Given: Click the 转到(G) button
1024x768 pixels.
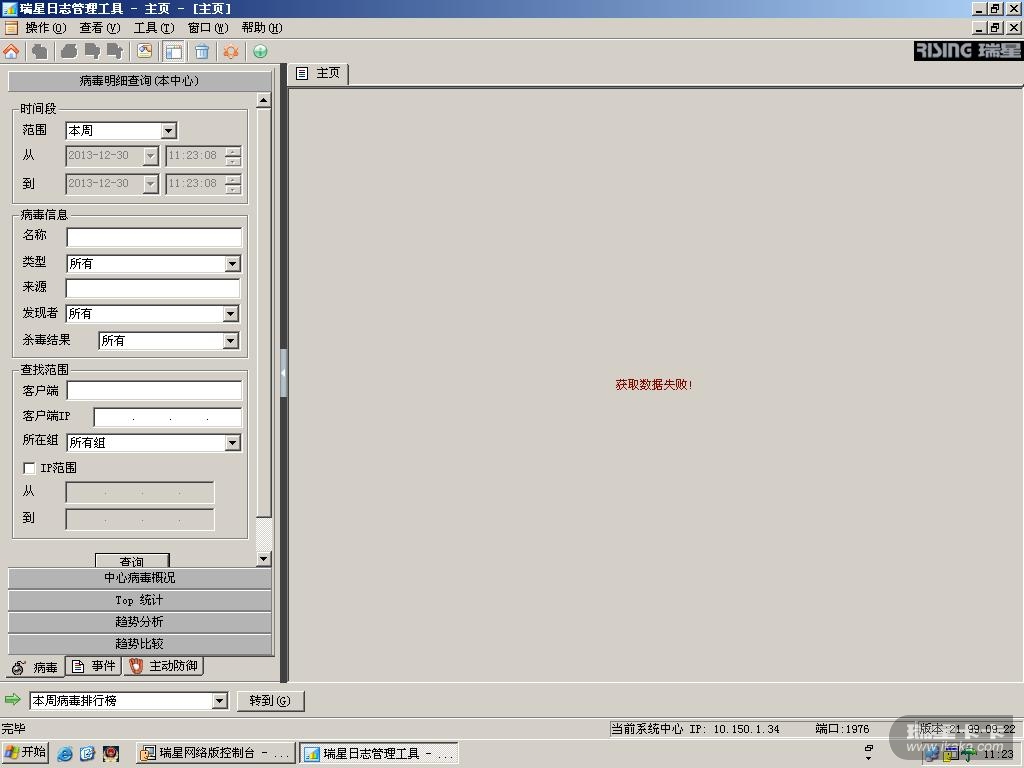Looking at the screenshot, I should [x=270, y=701].
